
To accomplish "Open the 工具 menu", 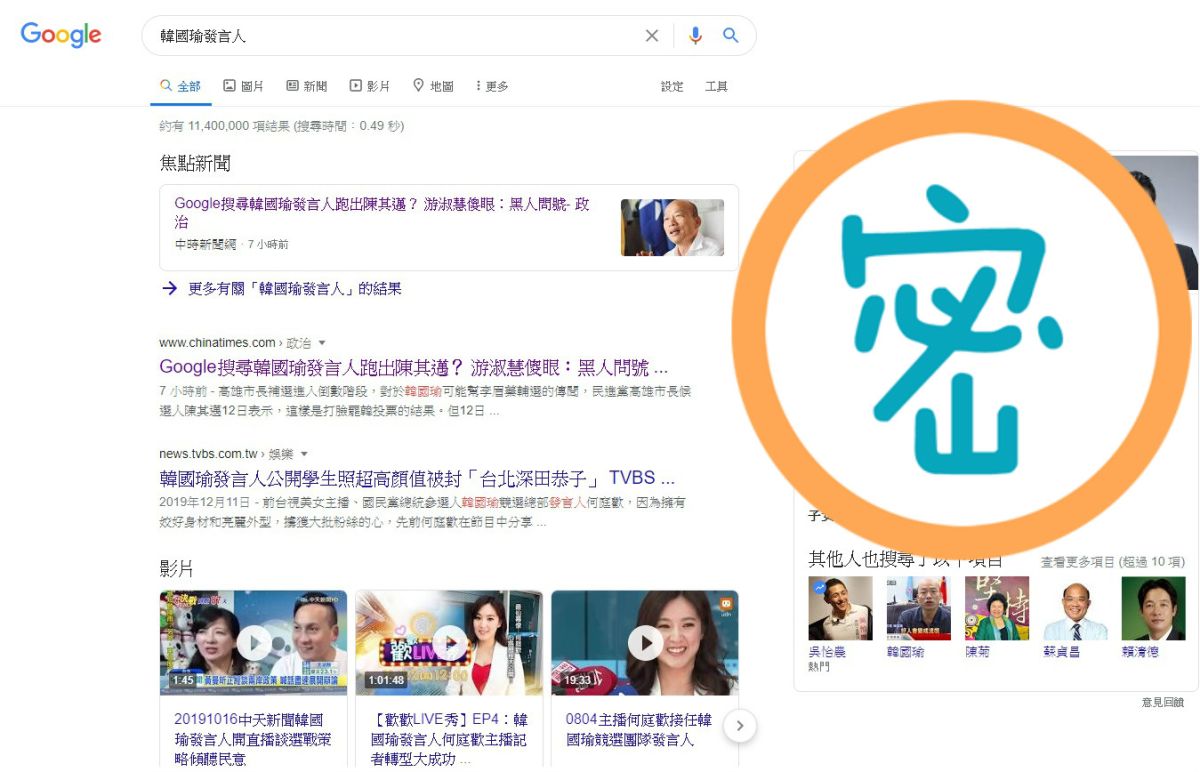I will point(716,87).
